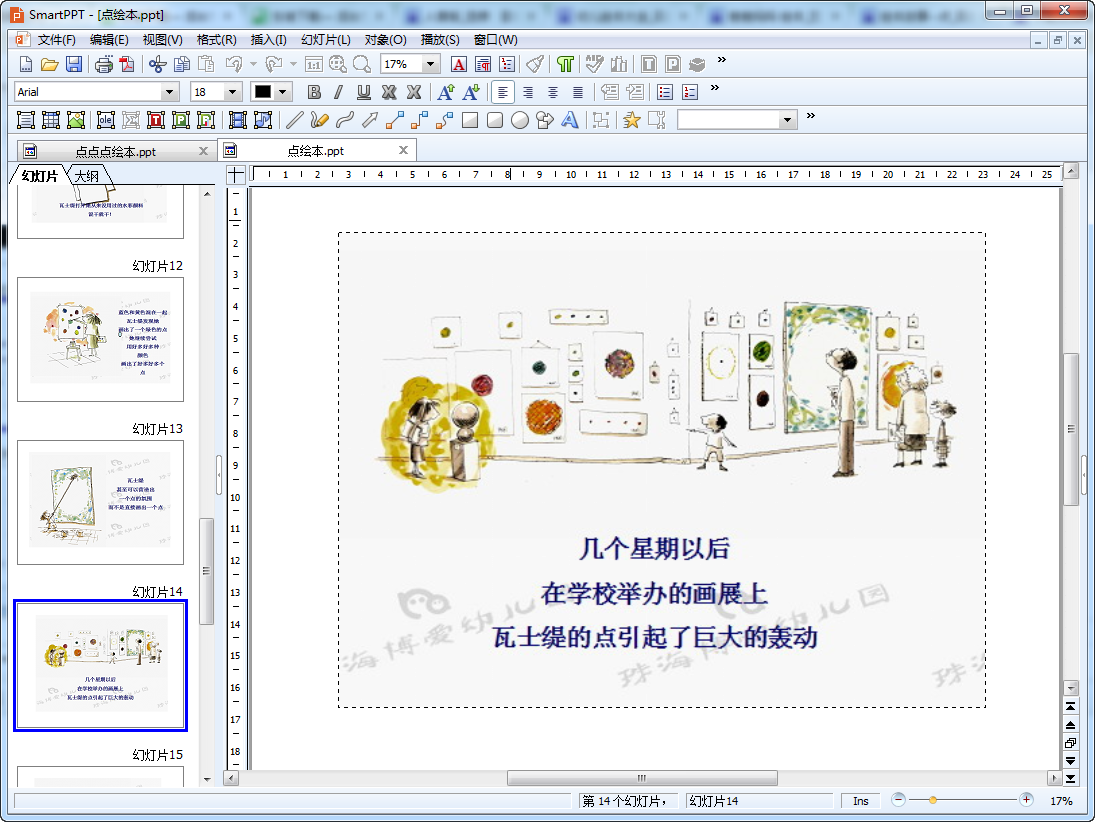Cut selection with the scissors icon
Image resolution: width=1095 pixels, height=822 pixels.
coord(157,64)
